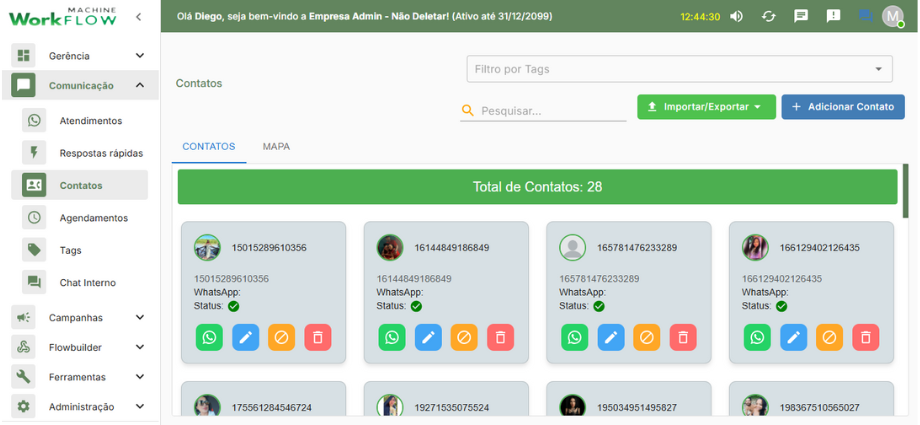920x425 pixels.
Task: Collapse the sidebar with the left chevron
Action: coord(138,16)
